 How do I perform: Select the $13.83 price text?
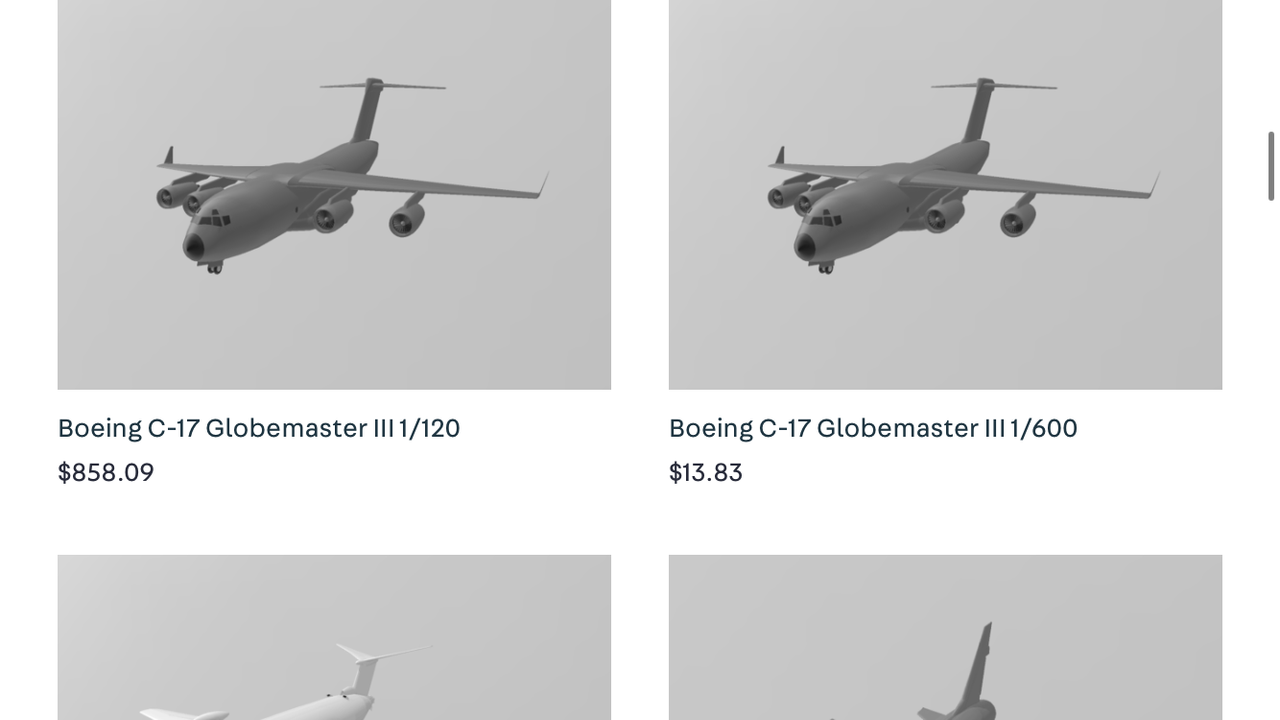click(706, 472)
